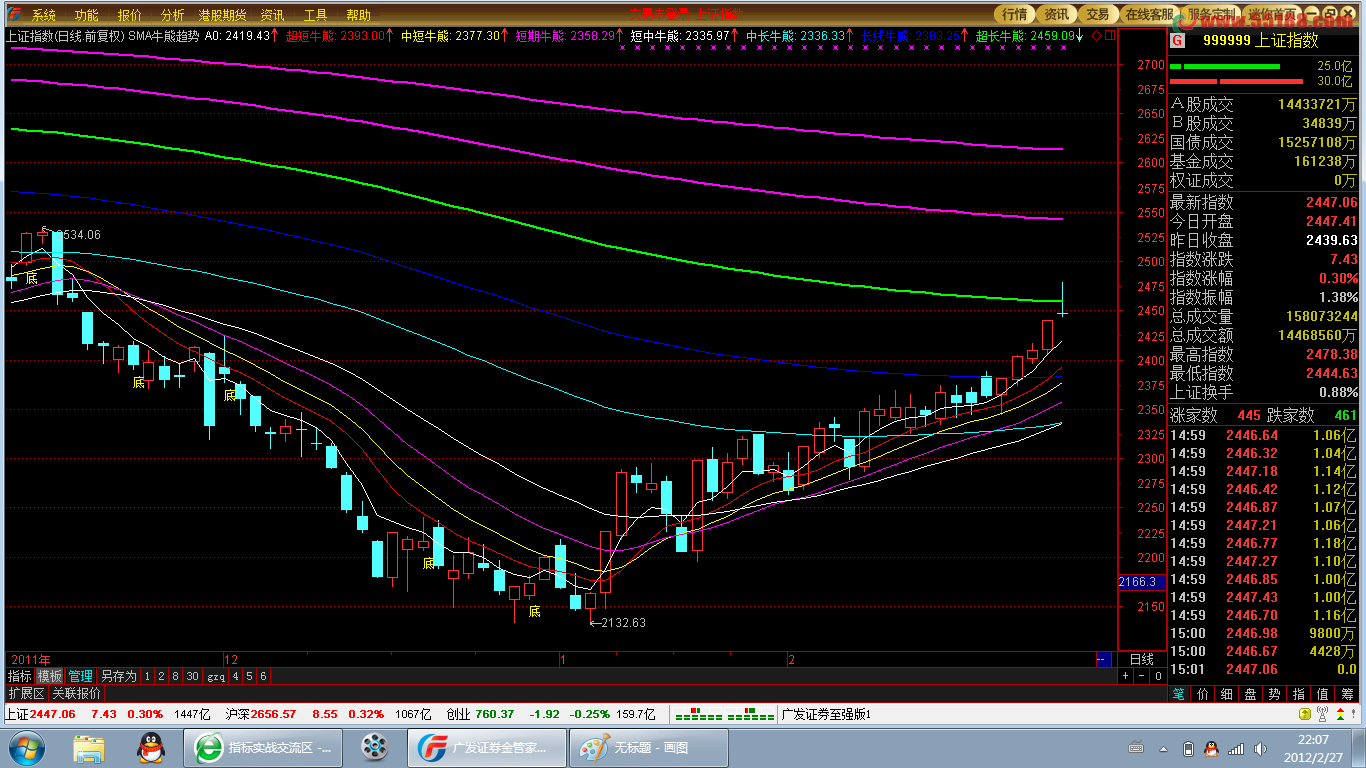The width and height of the screenshot is (1366, 768).
Task: Click the 999999 上证指数 title
Action: [1260, 41]
